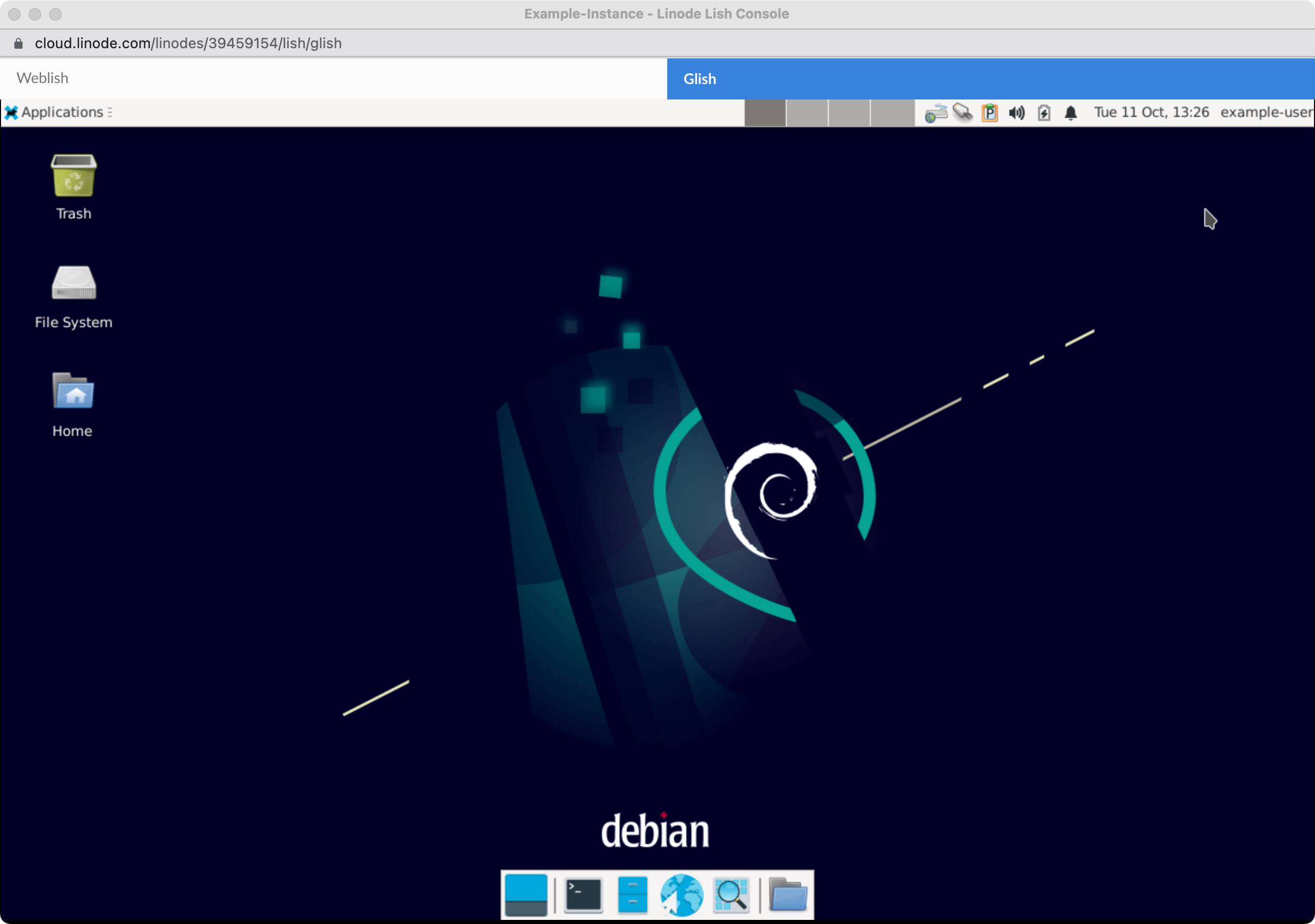Open the web browser from the dock
1315x924 pixels.
pos(682,893)
